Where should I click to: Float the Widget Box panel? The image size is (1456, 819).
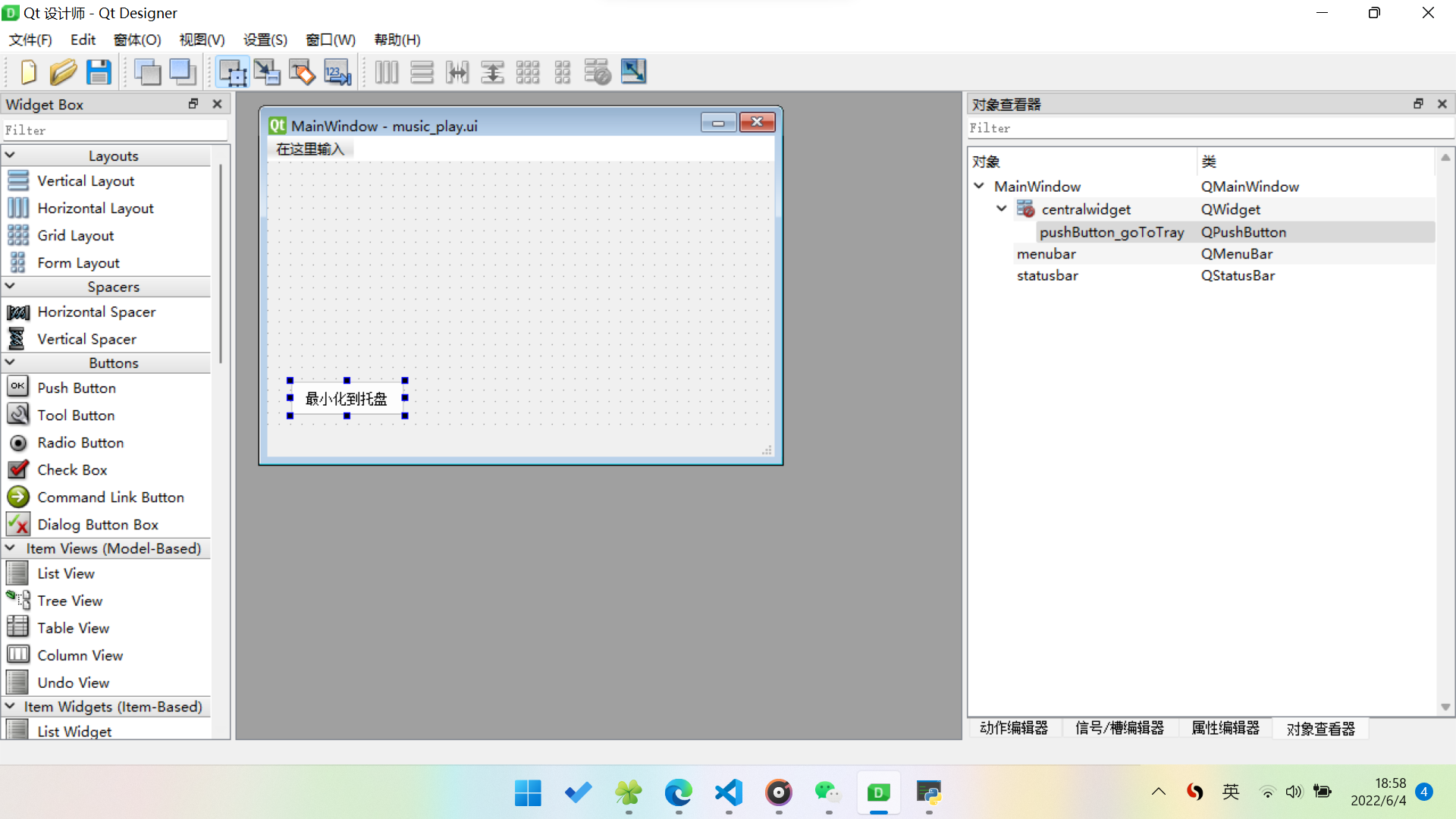(x=193, y=104)
